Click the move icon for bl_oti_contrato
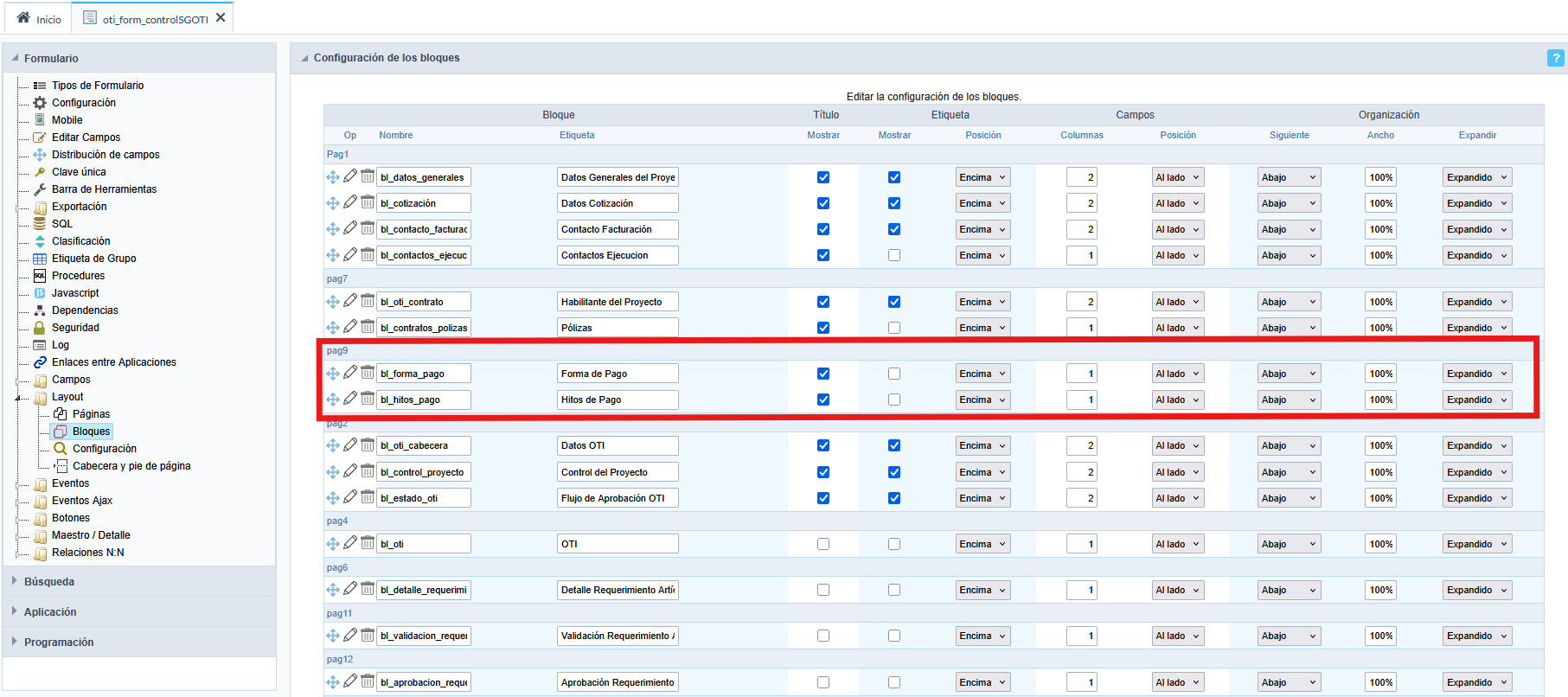Viewport: 1568px width, 697px height. coord(333,302)
